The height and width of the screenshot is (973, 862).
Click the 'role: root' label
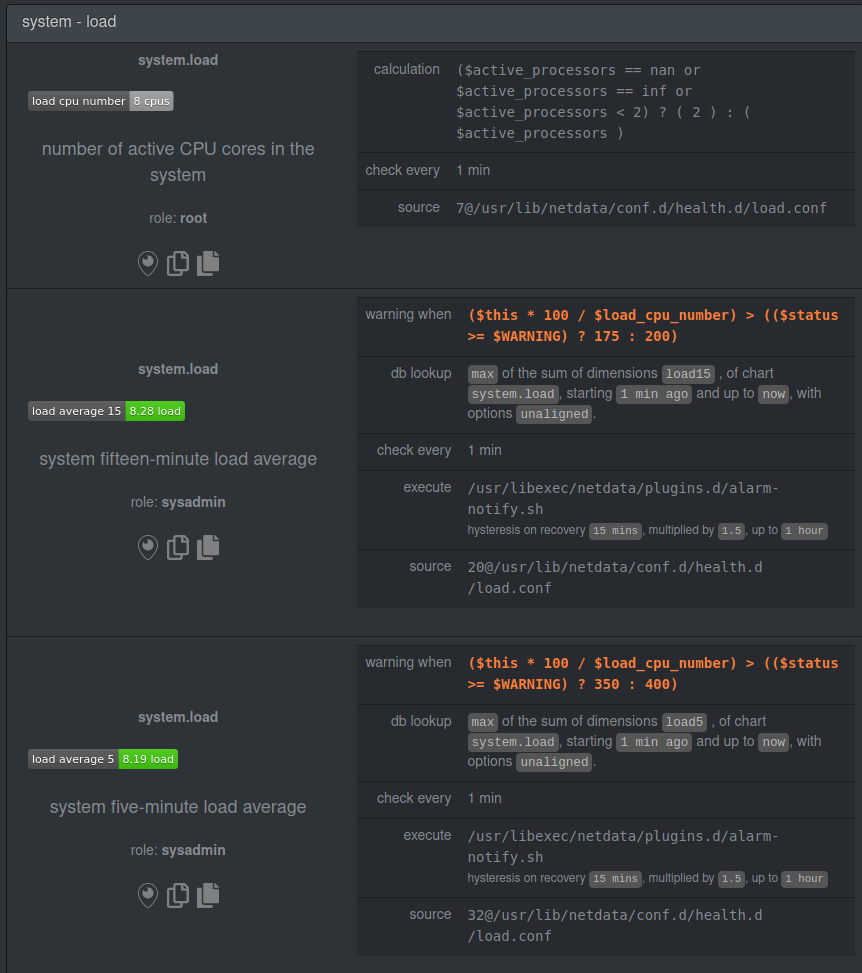[178, 218]
